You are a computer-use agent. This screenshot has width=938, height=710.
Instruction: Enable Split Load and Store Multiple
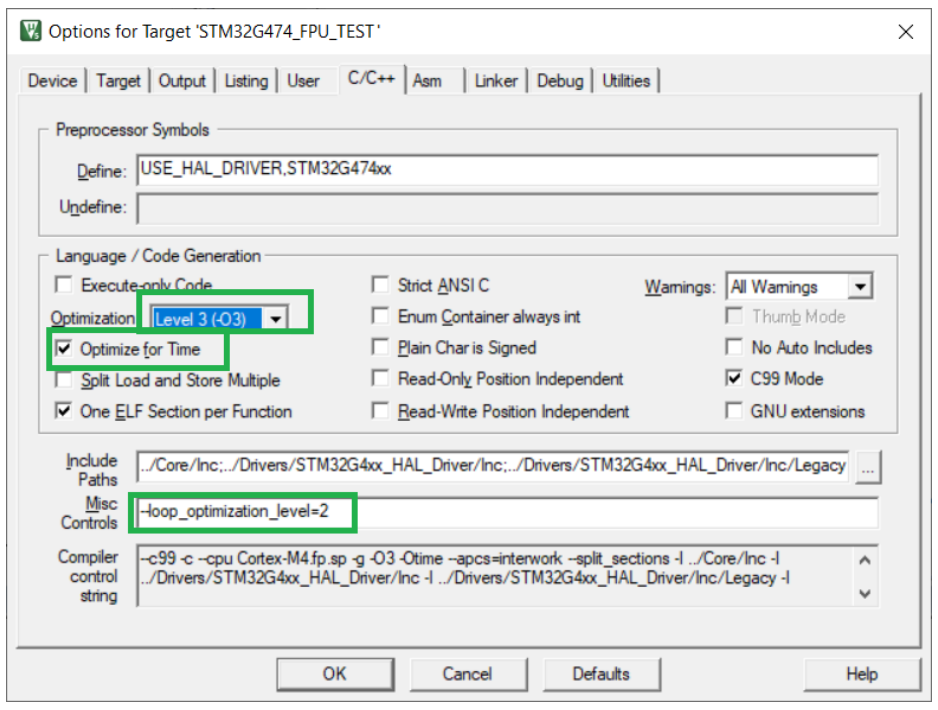(x=63, y=380)
